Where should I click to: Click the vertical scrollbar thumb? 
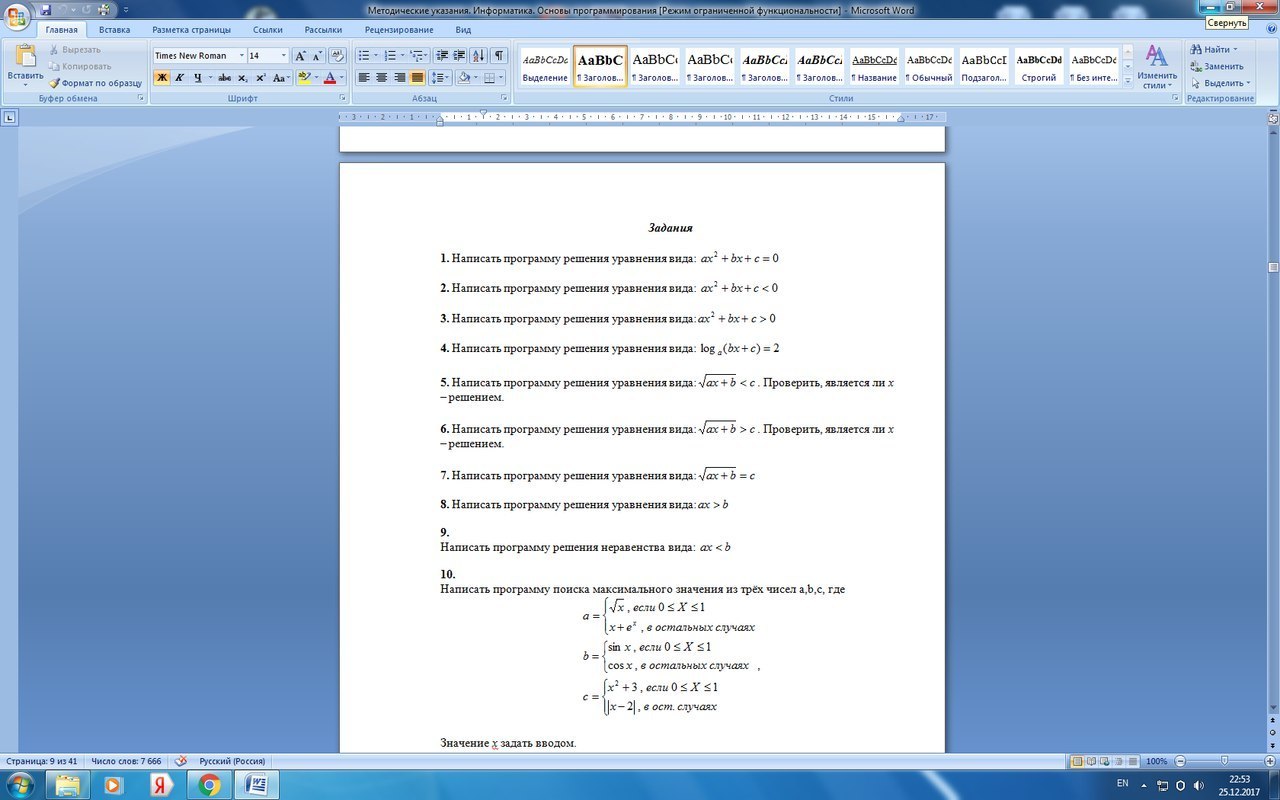click(x=1273, y=268)
